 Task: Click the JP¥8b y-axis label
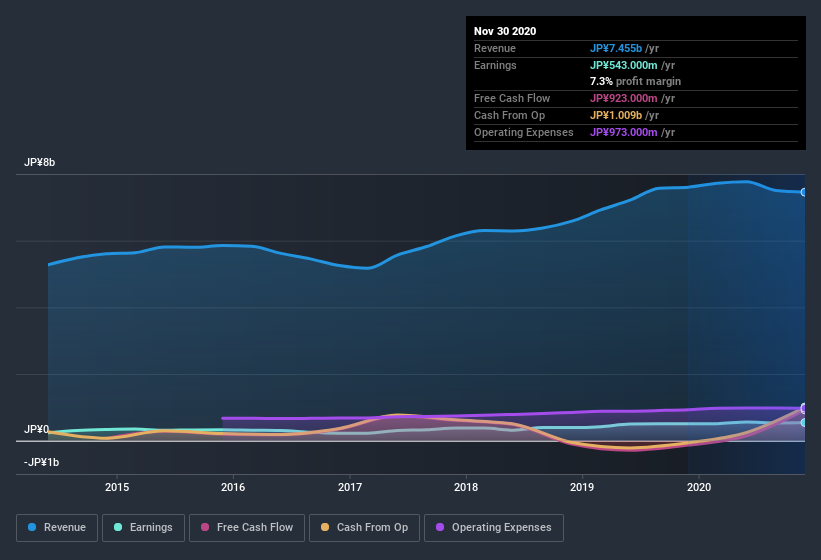coord(41,162)
